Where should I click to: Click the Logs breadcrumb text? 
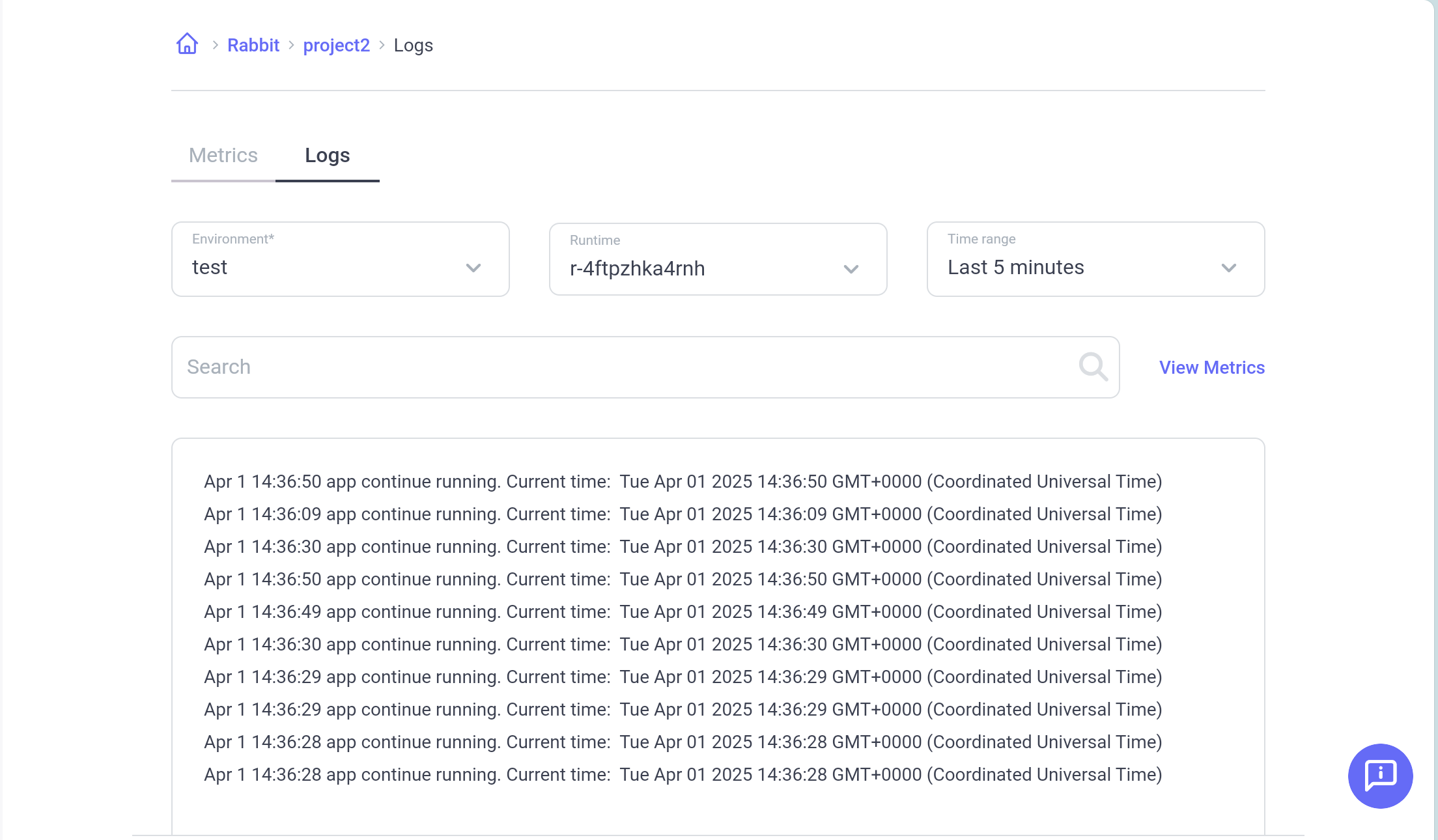[x=413, y=45]
